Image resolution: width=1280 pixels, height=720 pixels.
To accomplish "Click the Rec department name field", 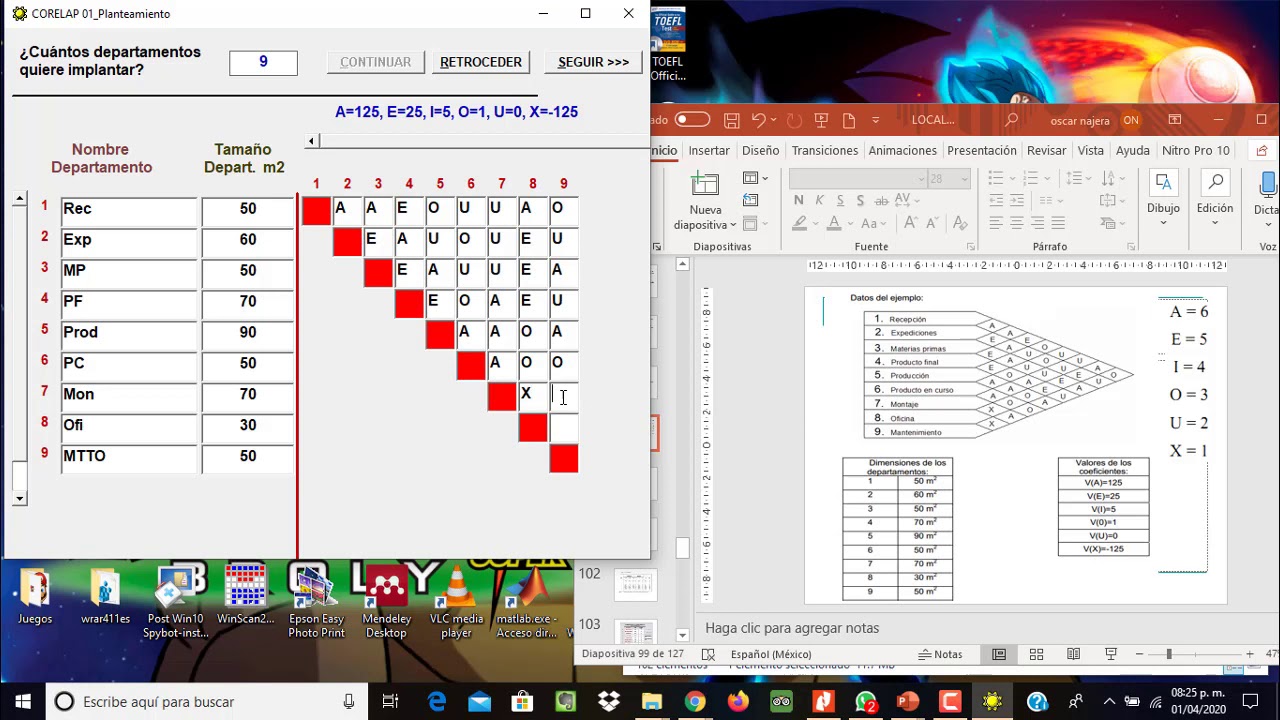I will click(x=129, y=209).
